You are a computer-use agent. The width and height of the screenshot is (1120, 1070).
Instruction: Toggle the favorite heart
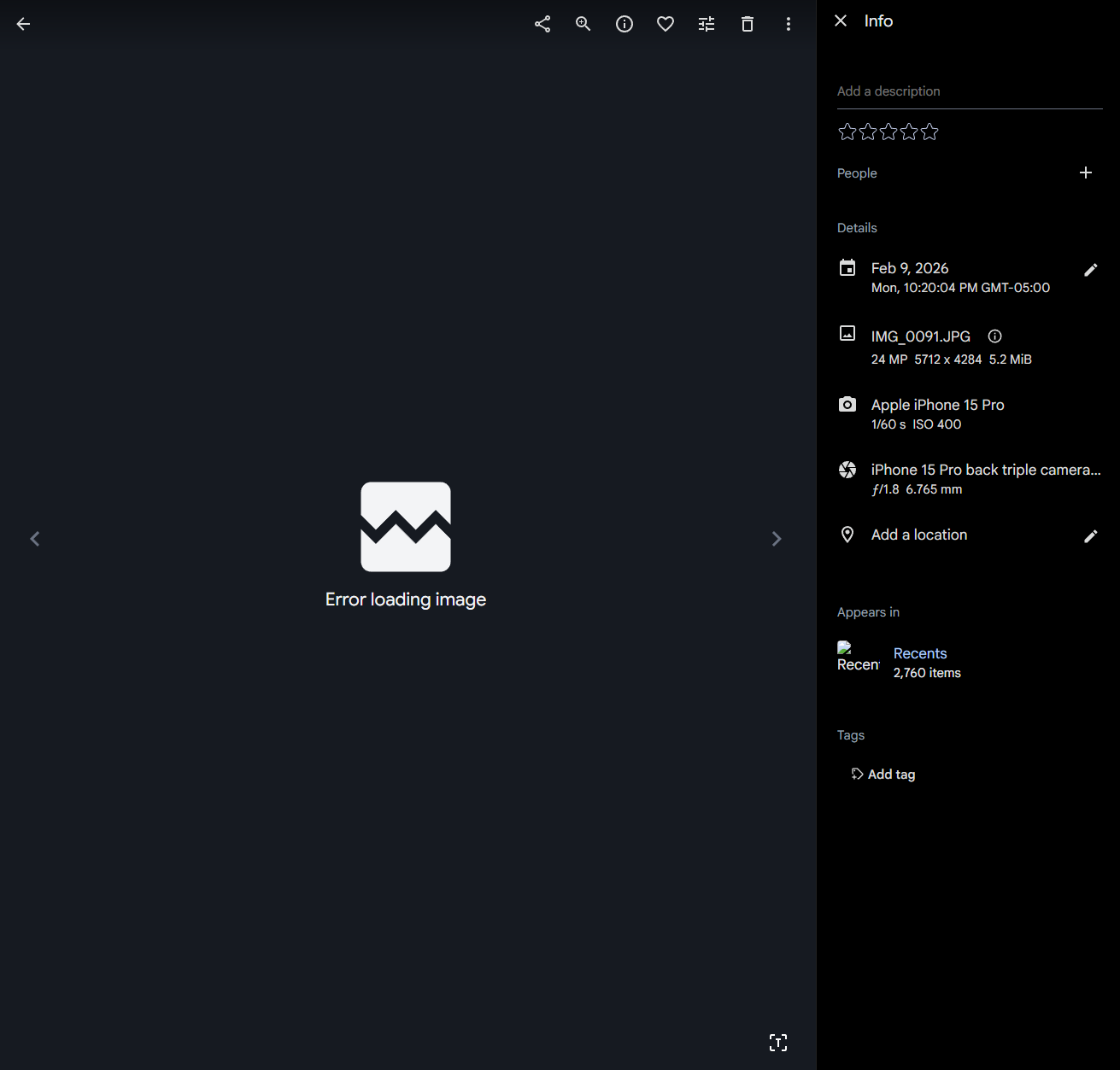click(665, 23)
